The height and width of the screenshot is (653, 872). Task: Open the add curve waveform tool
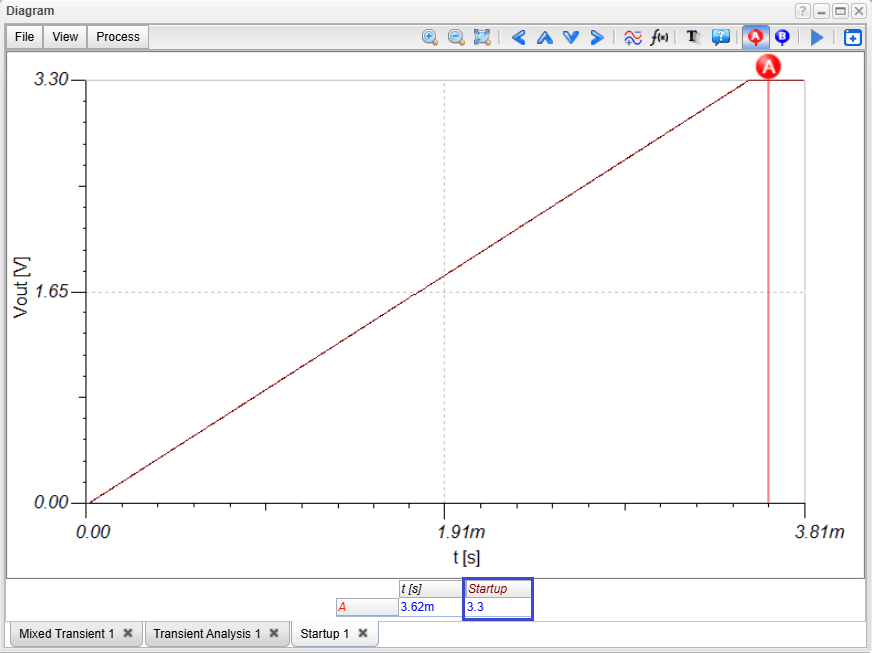tap(633, 37)
